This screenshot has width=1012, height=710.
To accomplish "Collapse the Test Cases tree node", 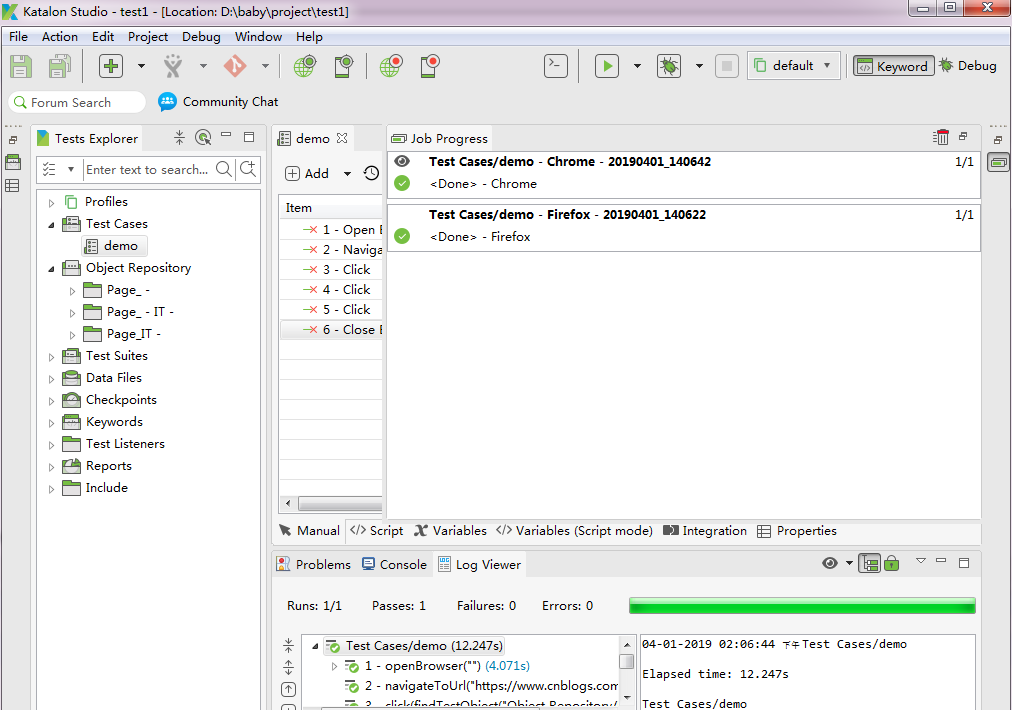I will [52, 225].
